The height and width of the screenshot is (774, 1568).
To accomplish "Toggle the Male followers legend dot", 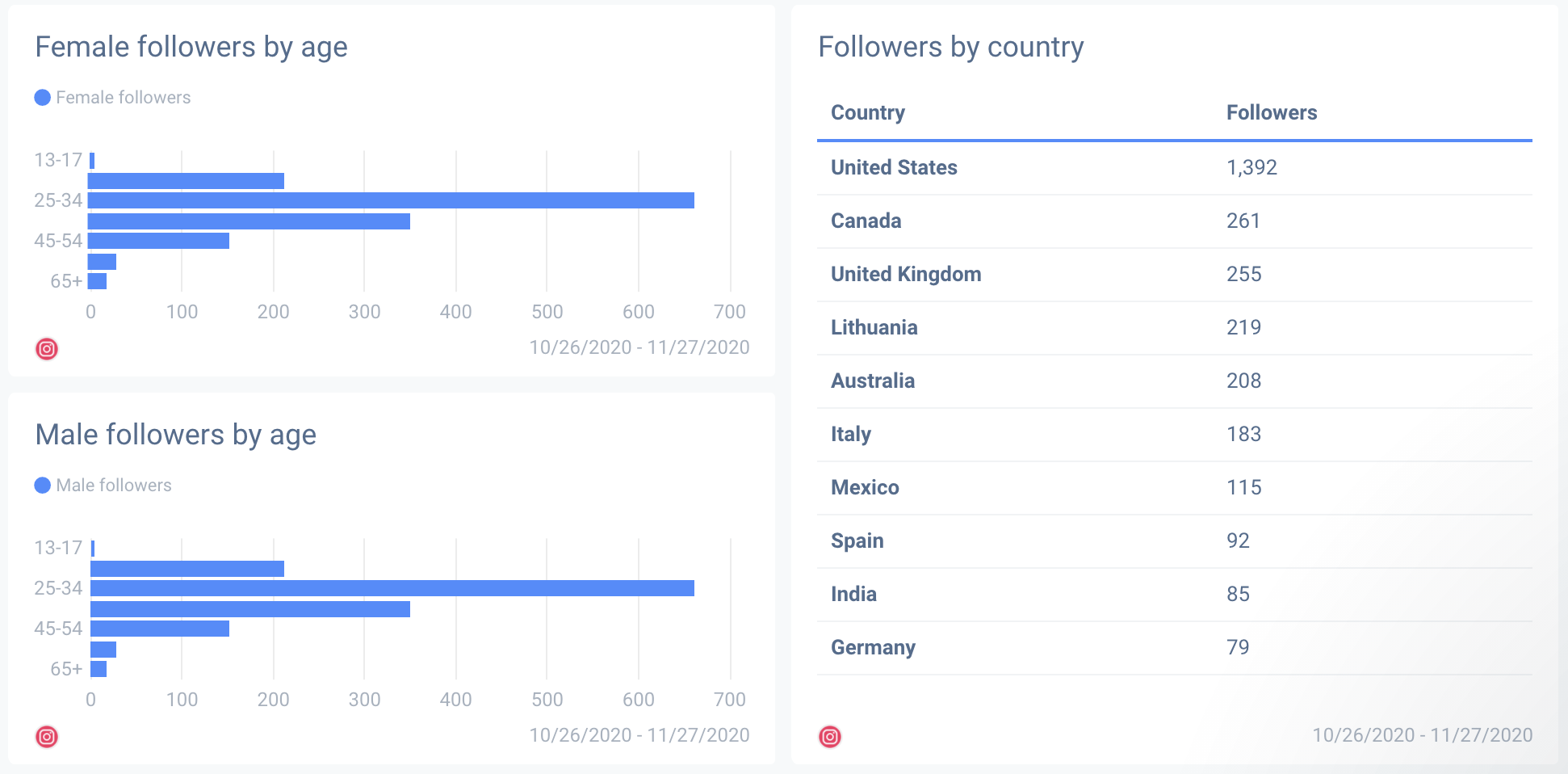I will click(43, 486).
